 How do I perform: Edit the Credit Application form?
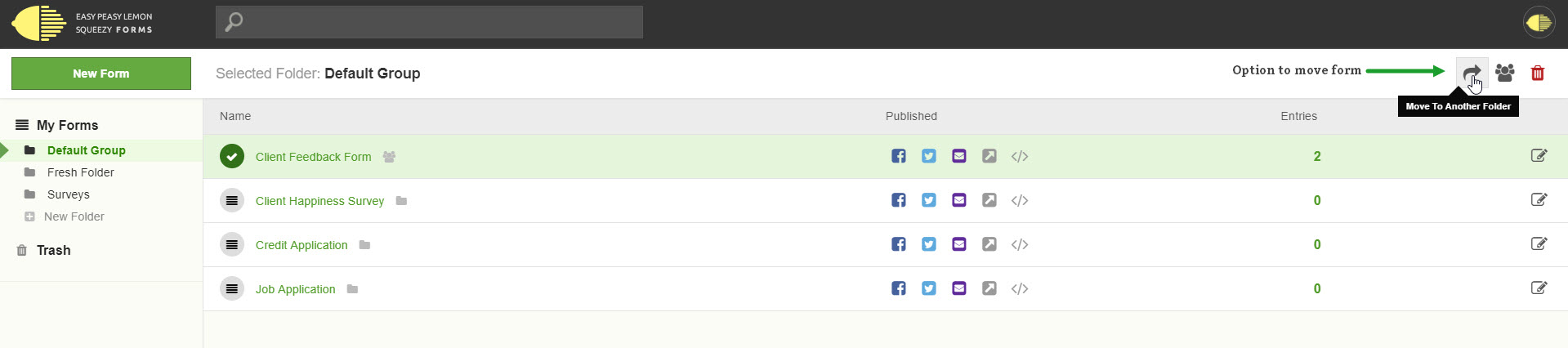1539,243
